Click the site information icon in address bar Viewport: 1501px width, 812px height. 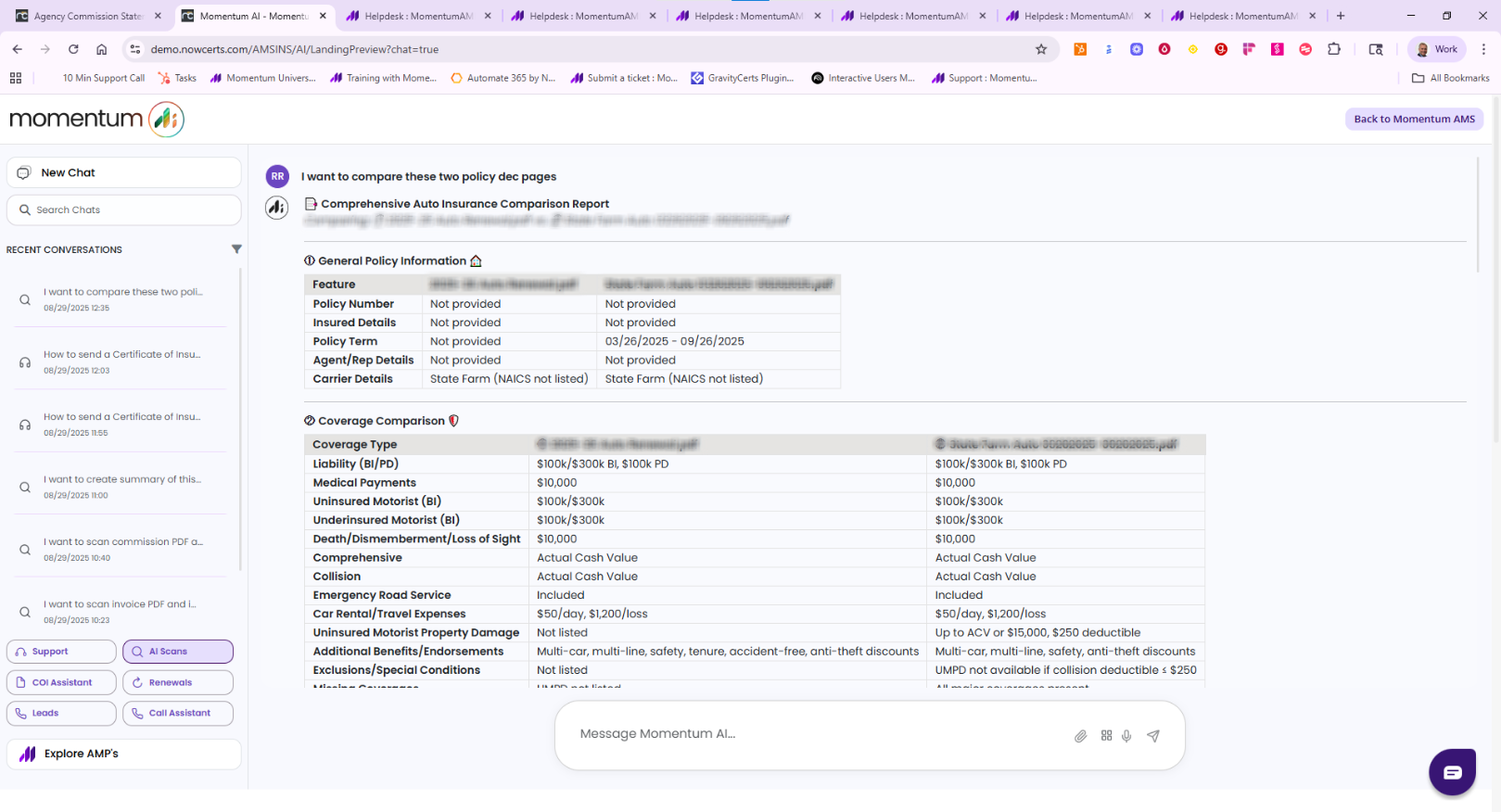tap(134, 49)
